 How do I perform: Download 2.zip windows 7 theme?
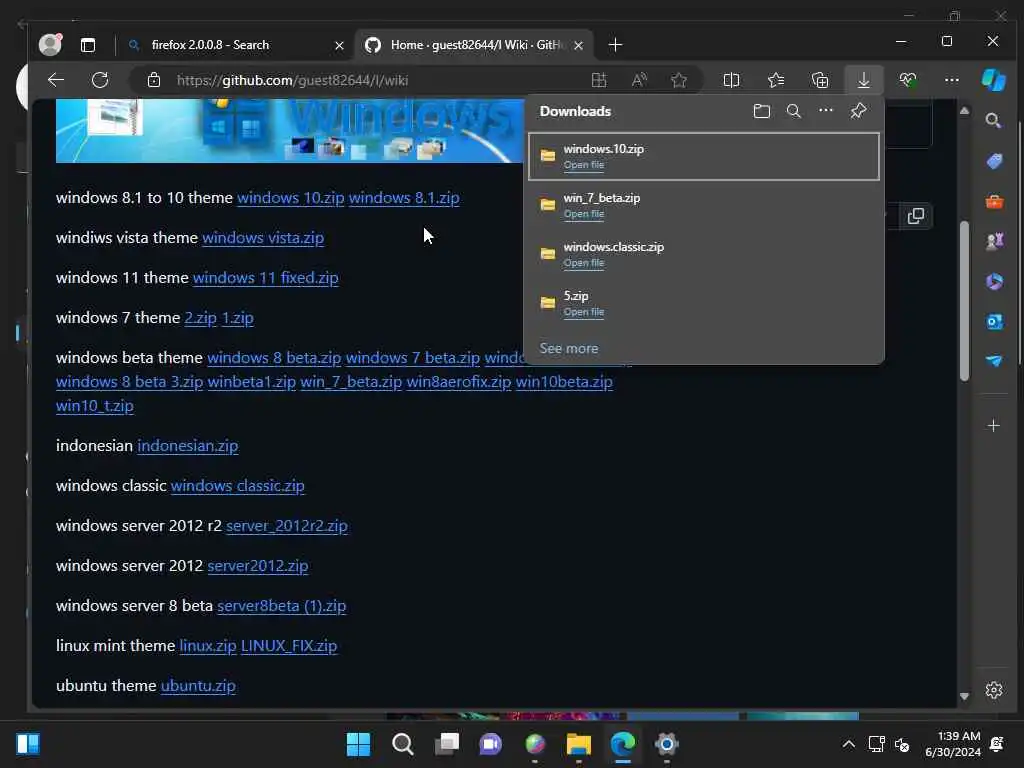(200, 318)
